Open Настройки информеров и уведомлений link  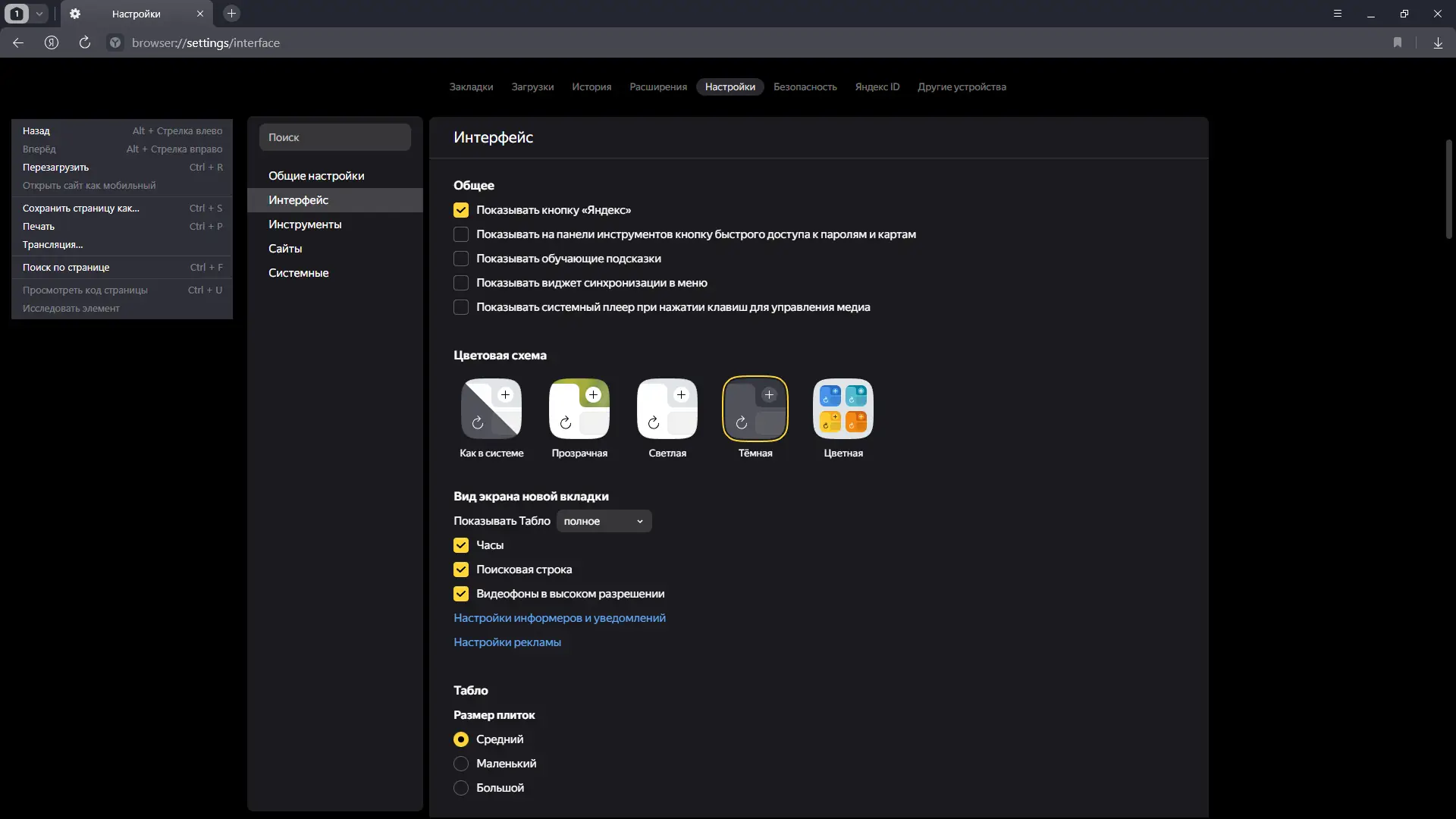pos(560,618)
